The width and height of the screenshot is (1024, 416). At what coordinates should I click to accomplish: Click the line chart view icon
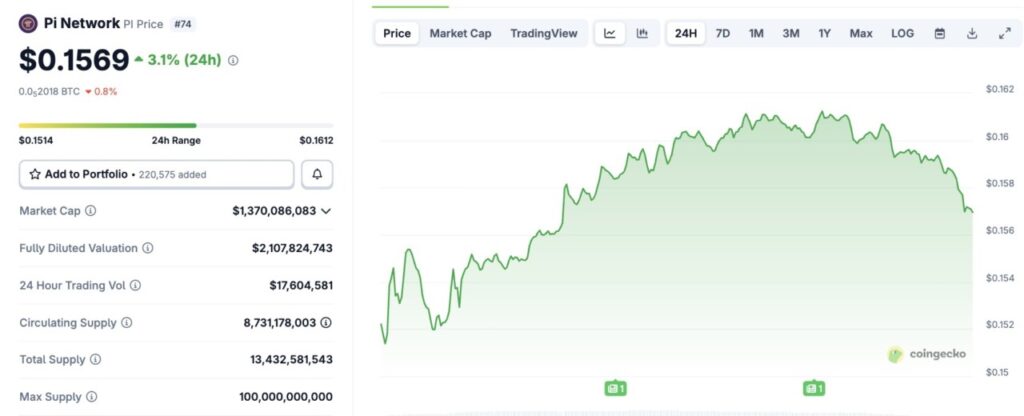click(609, 33)
